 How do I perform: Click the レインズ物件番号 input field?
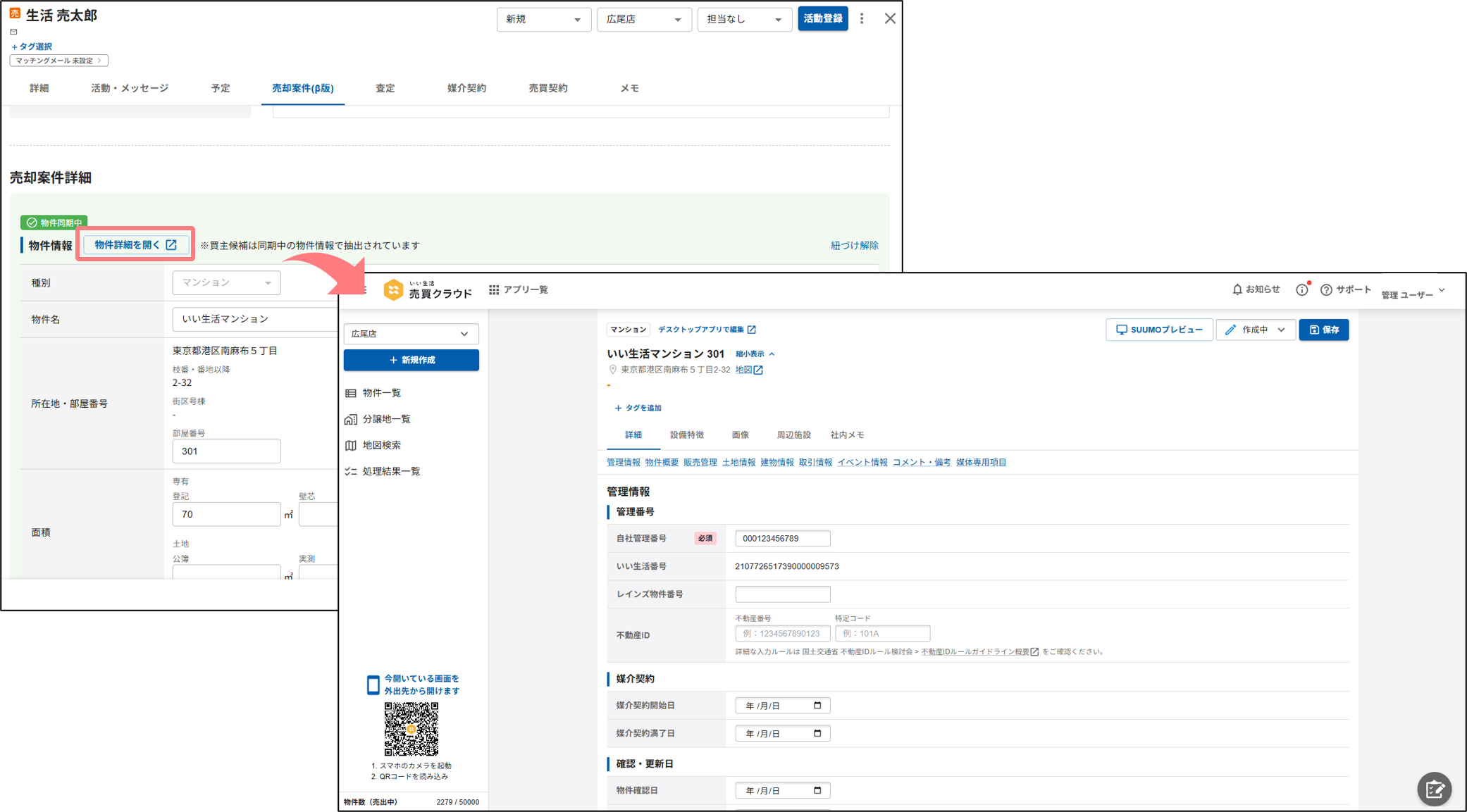[x=783, y=594]
